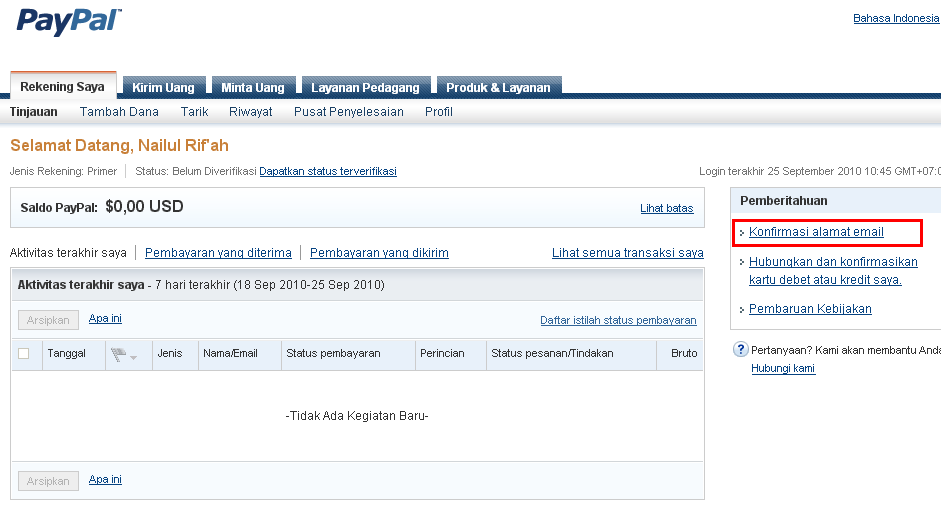Click the Tidak Ada Kegiatan Baru message

(x=357, y=415)
